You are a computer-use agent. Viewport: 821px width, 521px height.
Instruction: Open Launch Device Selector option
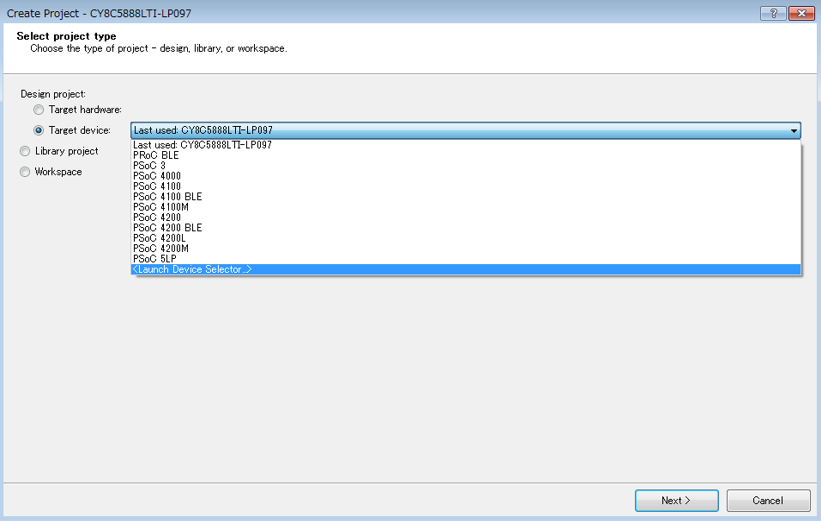465,269
